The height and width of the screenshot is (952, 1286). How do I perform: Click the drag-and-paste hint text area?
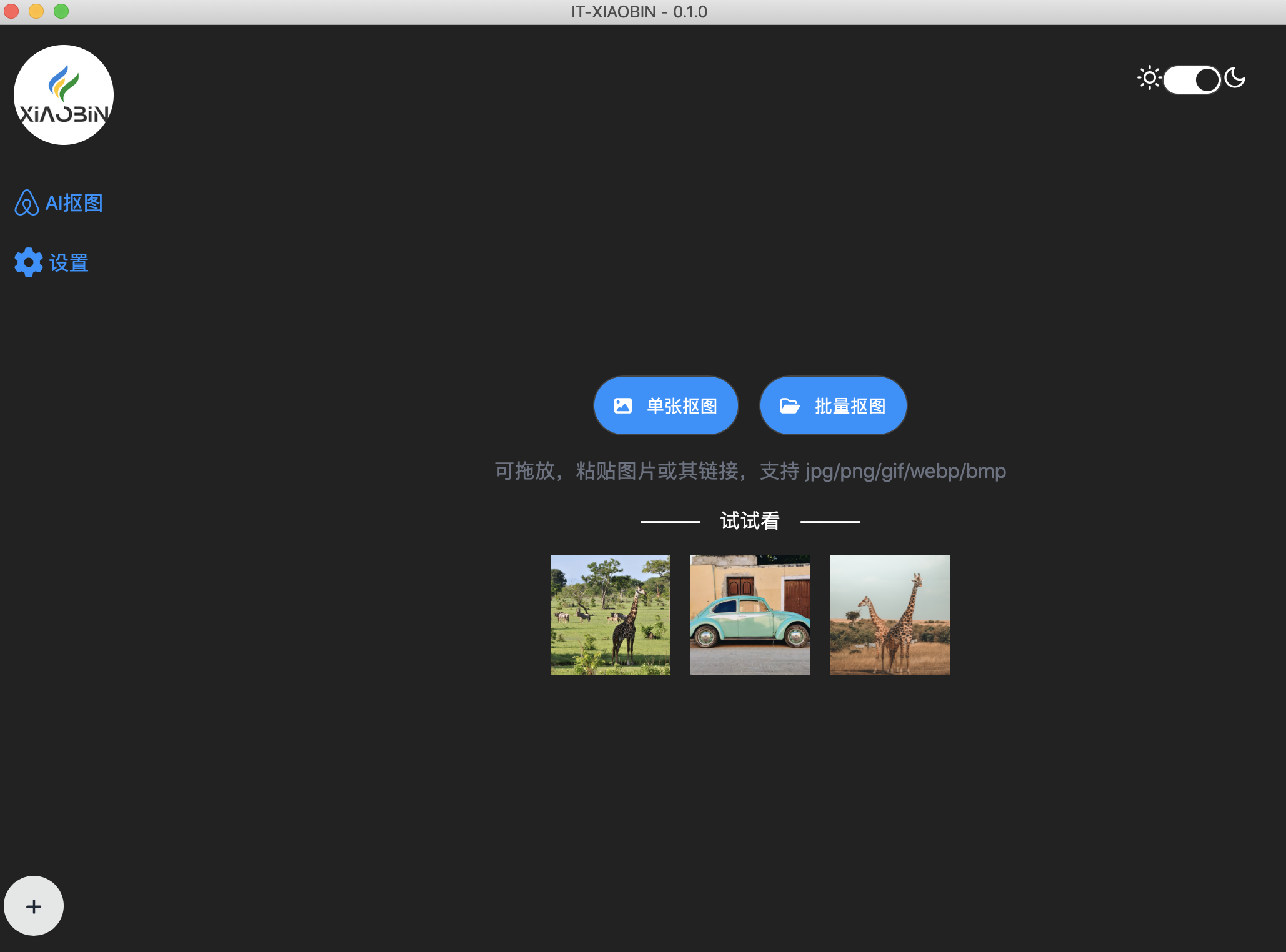[x=750, y=471]
